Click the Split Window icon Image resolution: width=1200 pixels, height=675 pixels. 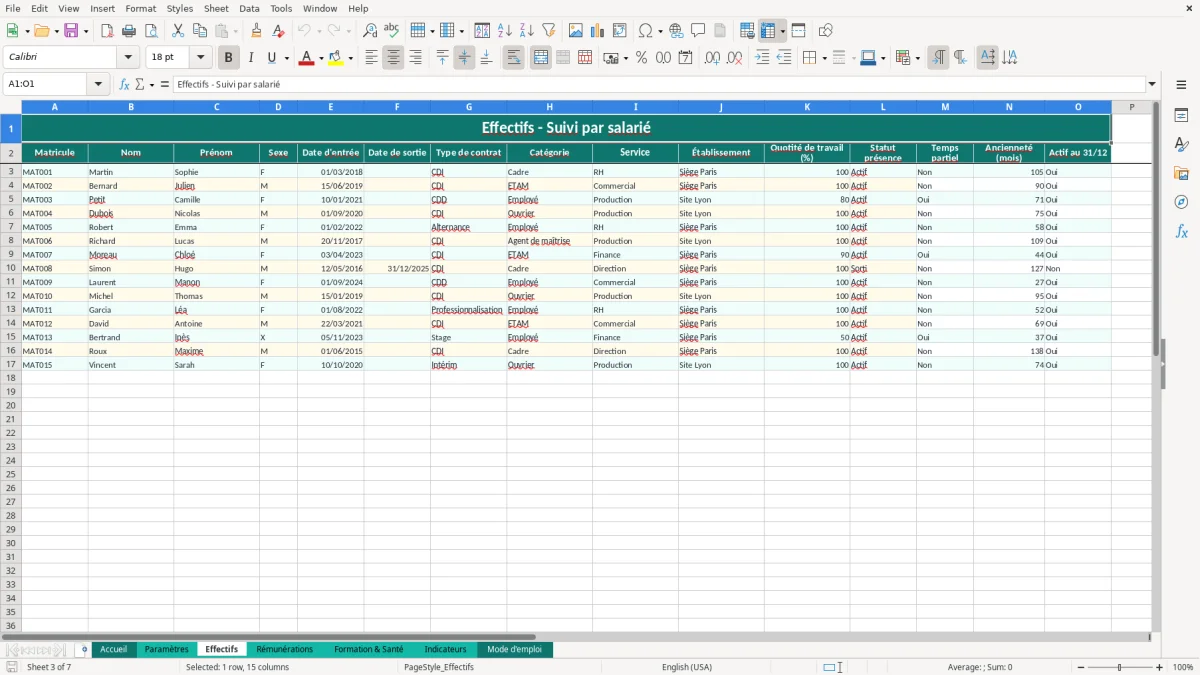(x=798, y=31)
